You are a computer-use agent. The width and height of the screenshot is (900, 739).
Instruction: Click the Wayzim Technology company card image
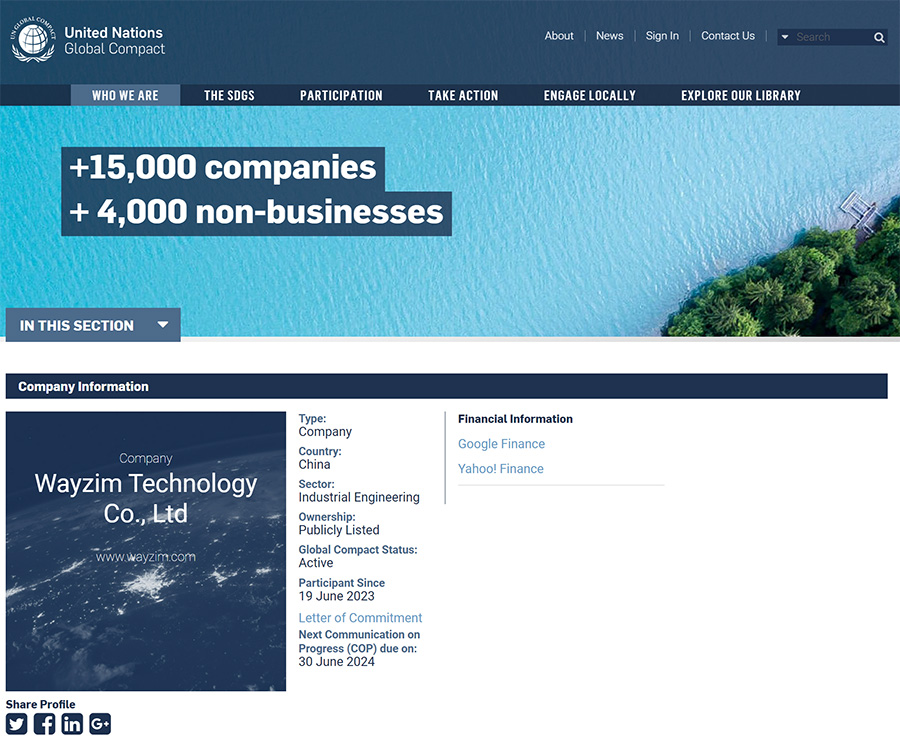[146, 551]
